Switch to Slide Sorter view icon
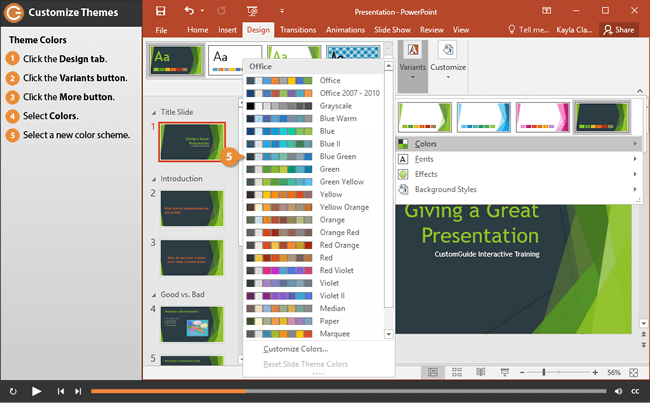Viewport: 650px width, 403px height. (x=455, y=372)
